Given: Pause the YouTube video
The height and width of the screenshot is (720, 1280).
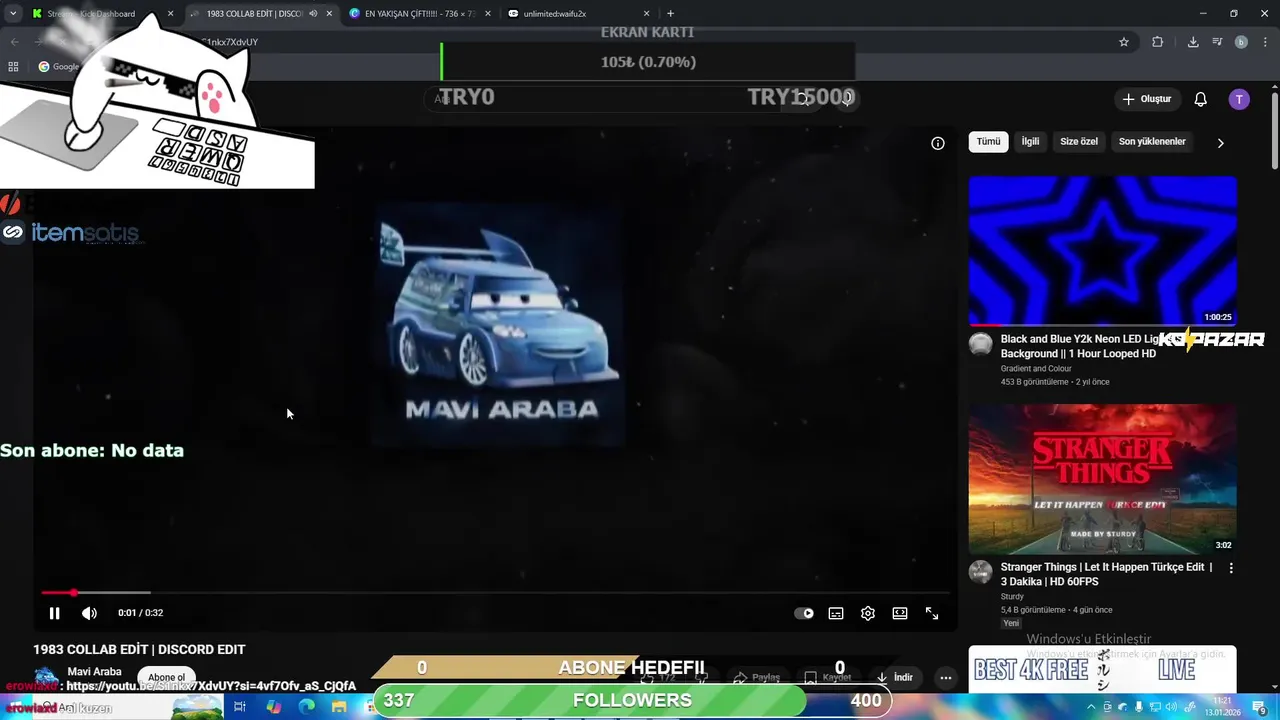Looking at the screenshot, I should (55, 613).
